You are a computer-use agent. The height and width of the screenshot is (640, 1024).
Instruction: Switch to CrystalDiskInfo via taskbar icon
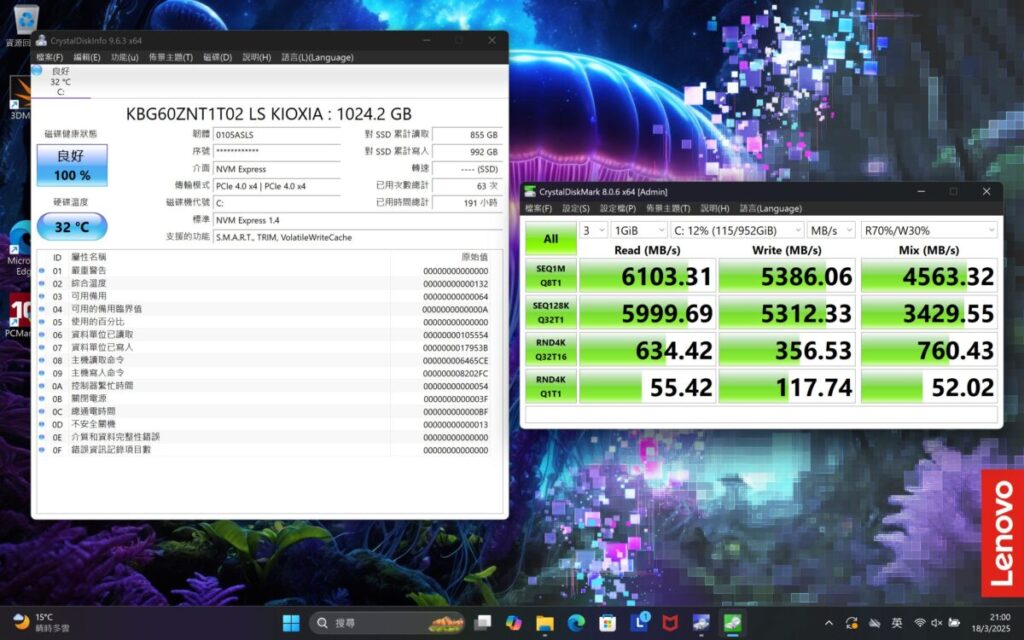pyautogui.click(x=701, y=623)
